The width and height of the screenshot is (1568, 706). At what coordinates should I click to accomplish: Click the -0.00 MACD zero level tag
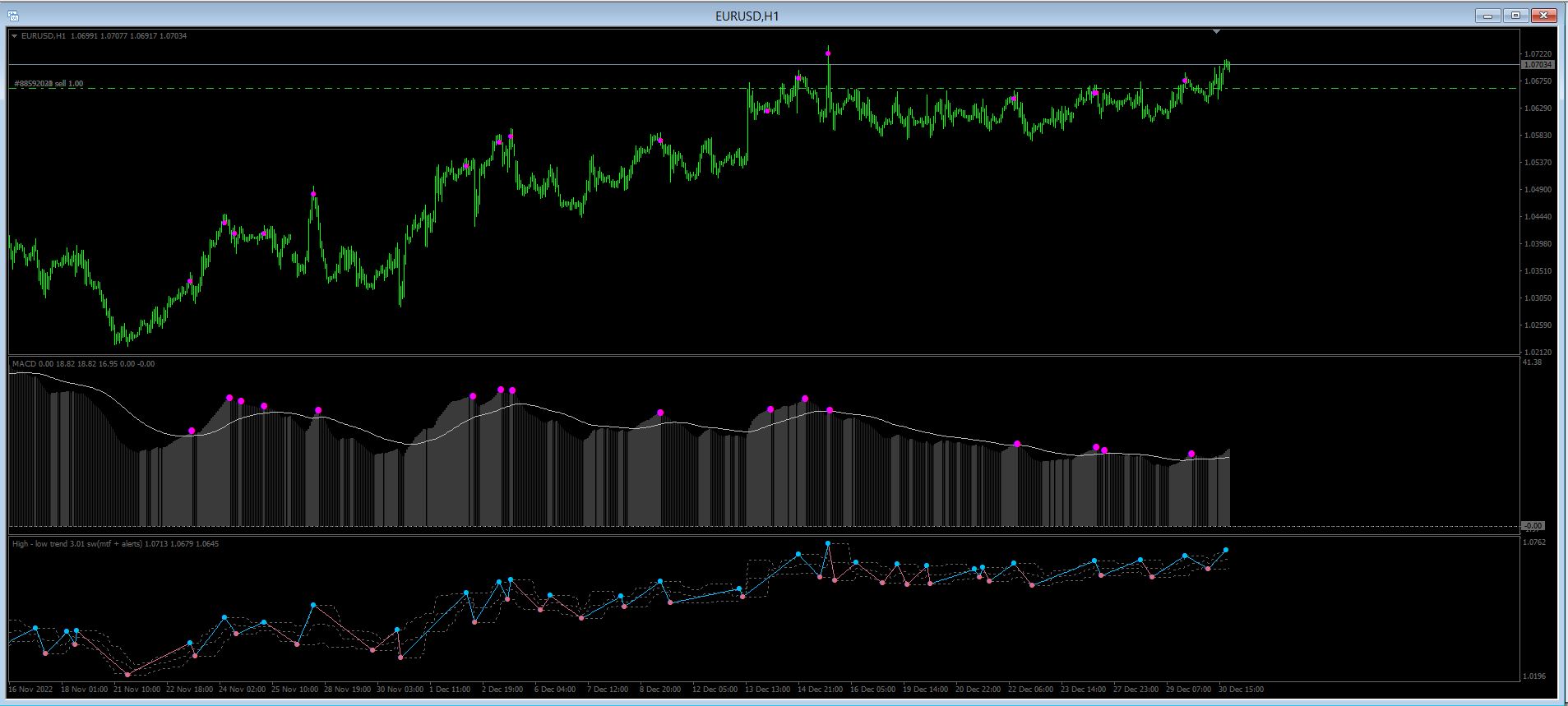[x=1533, y=526]
